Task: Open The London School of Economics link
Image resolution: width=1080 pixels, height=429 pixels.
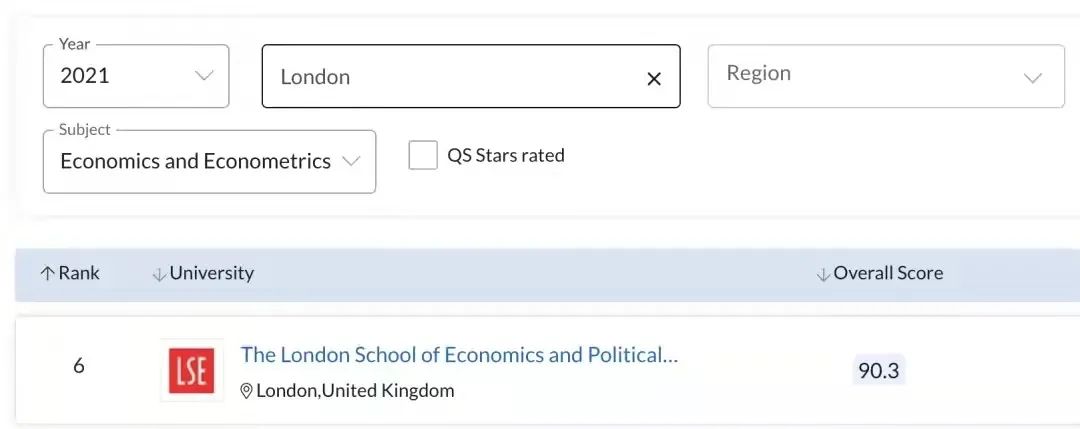Action: 459,355
